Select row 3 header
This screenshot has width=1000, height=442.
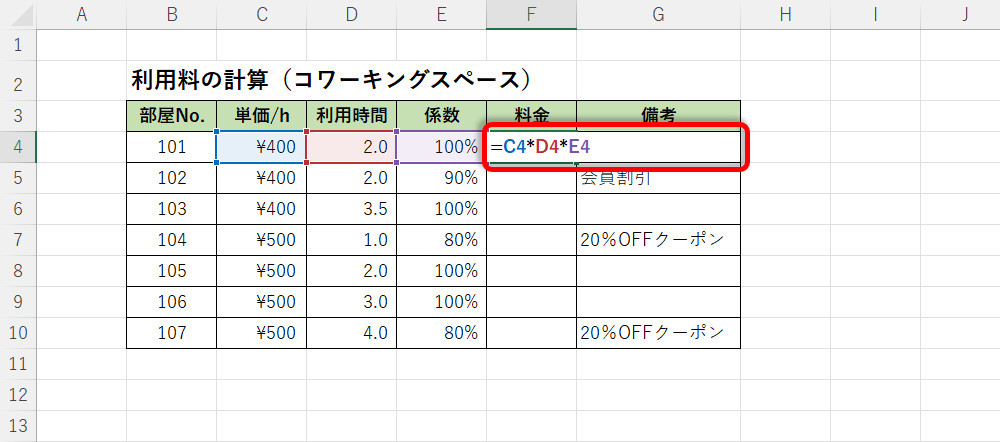[18, 115]
